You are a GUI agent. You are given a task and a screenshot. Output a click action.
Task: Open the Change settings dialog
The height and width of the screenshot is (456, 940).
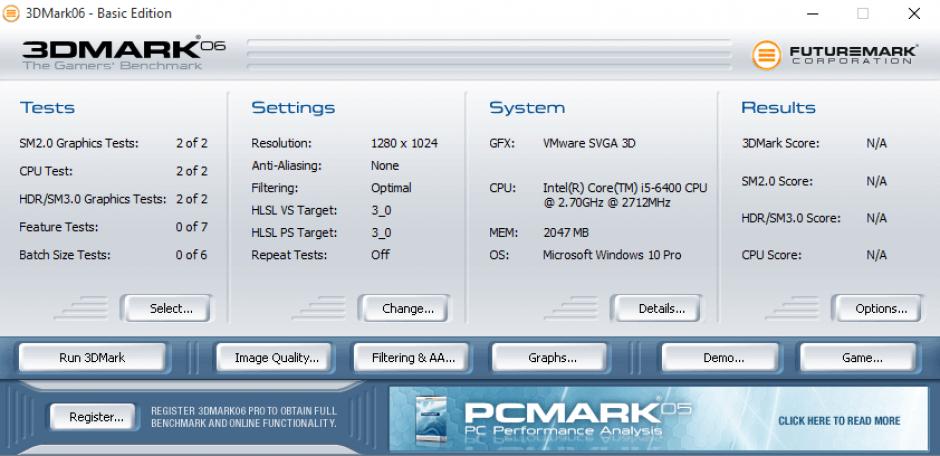(405, 309)
